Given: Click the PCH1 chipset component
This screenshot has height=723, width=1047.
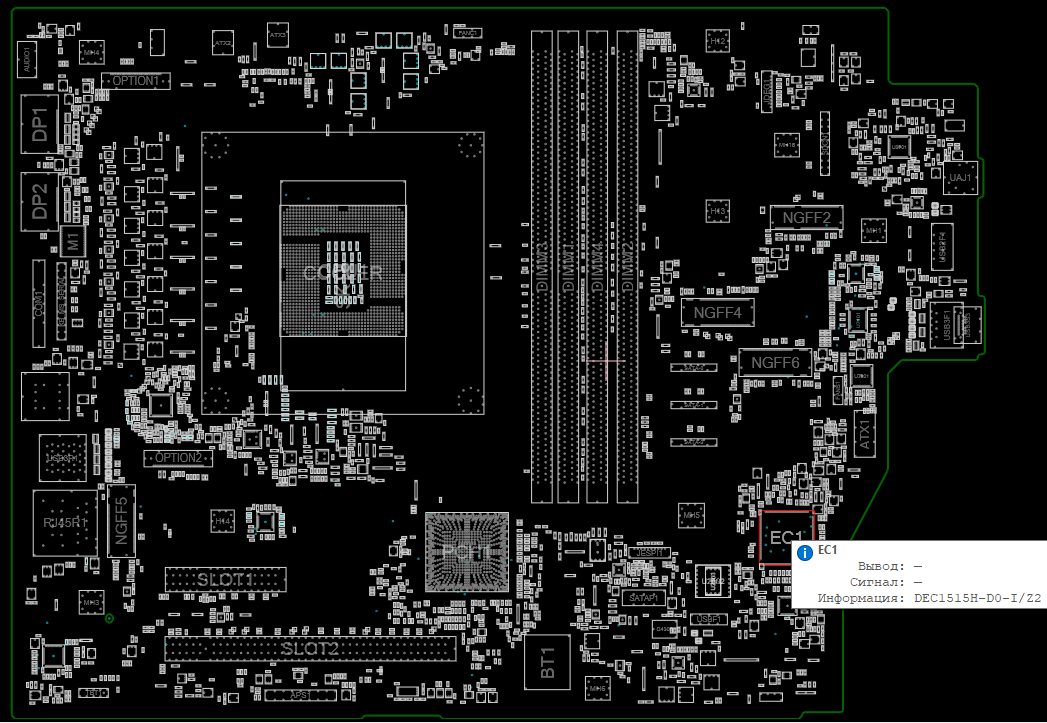Looking at the screenshot, I should 466,552.
